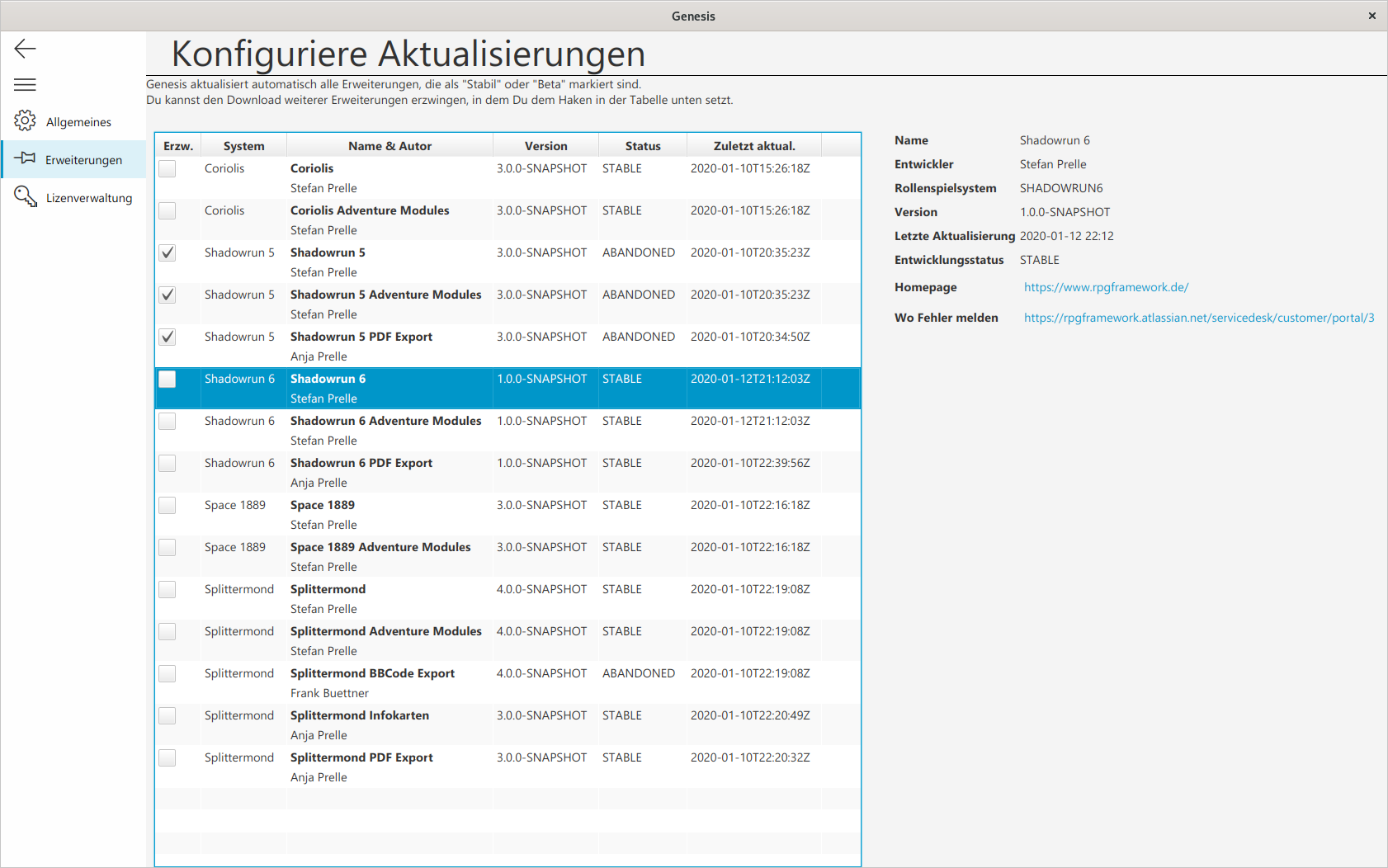This screenshot has height=868, width=1388.
Task: Check Space 1889 Adventure Modules checkbox
Action: (x=168, y=547)
